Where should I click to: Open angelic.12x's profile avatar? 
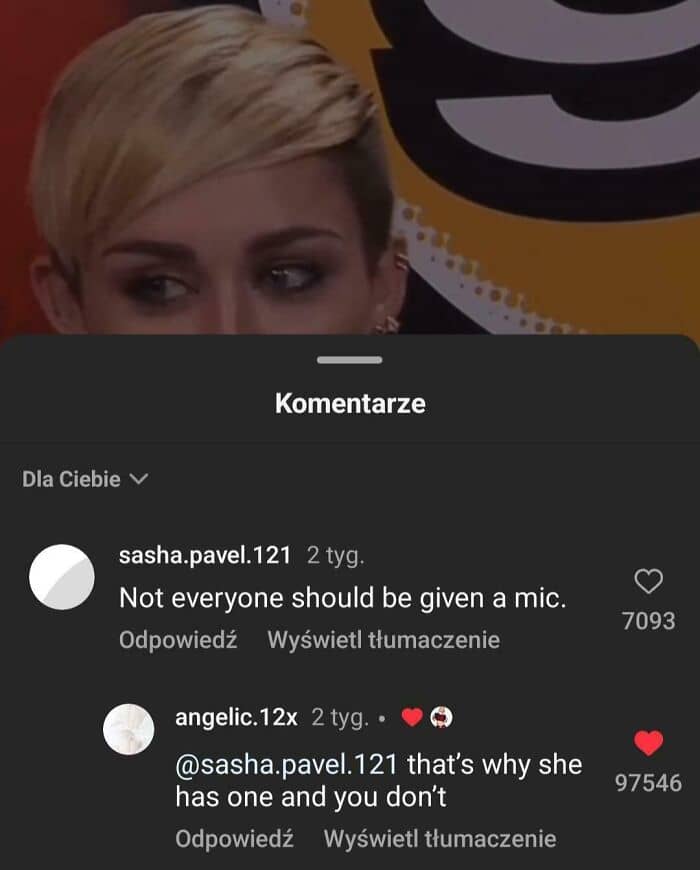(129, 729)
